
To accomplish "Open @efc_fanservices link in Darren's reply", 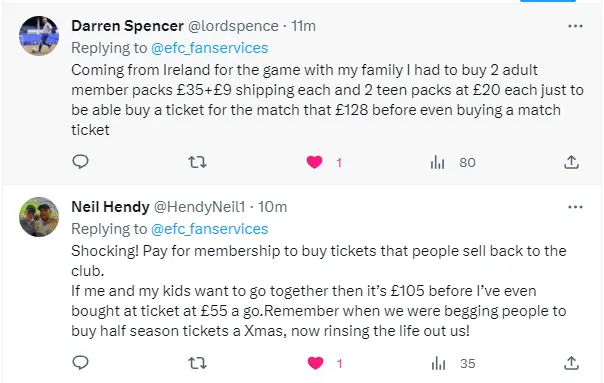I will tap(210, 48).
